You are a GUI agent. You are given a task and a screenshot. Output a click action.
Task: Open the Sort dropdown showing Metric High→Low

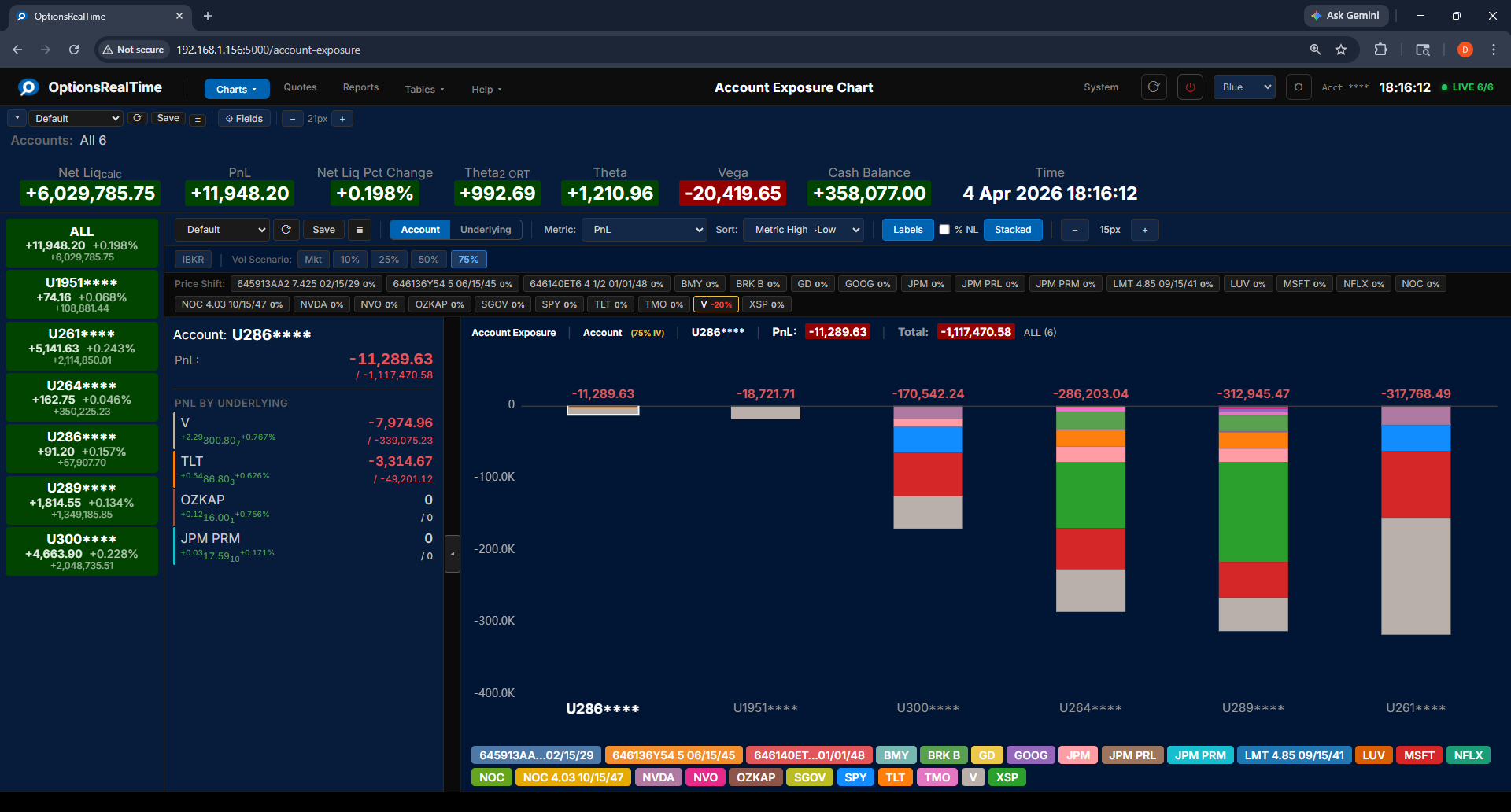coord(803,230)
